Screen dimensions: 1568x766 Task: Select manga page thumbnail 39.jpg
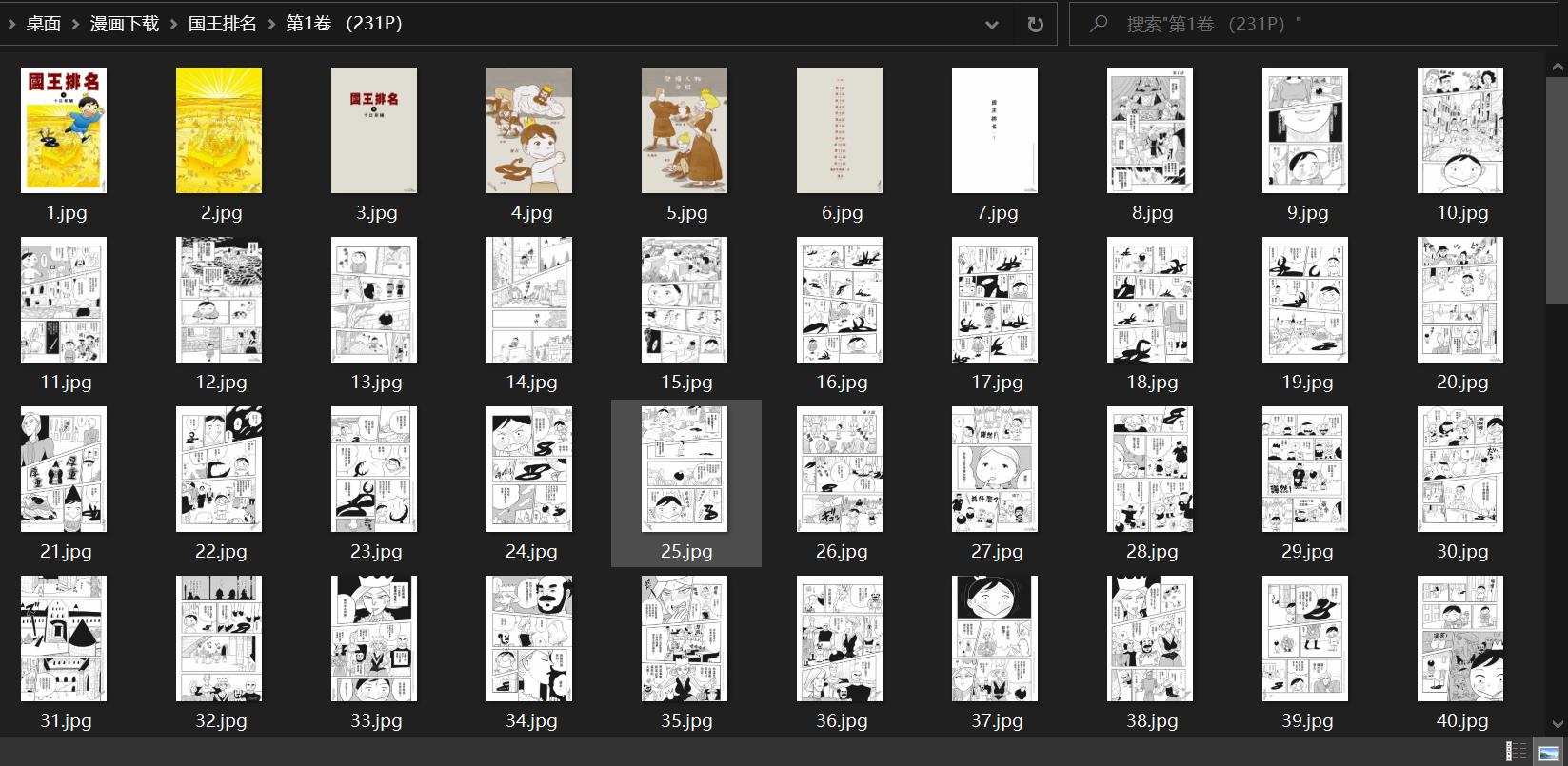[x=1306, y=638]
